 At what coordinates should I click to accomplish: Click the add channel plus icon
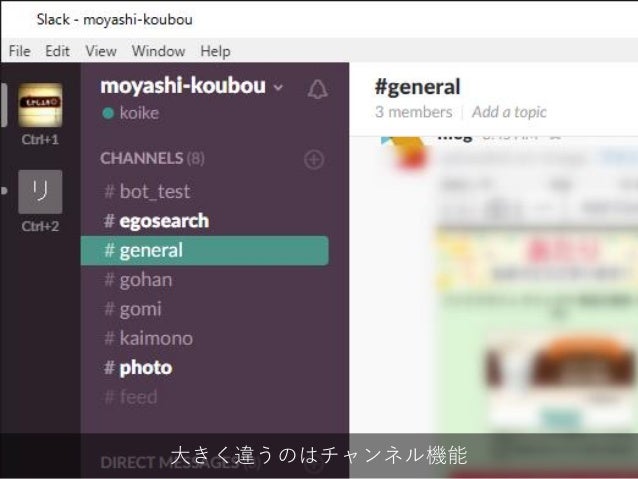(314, 160)
